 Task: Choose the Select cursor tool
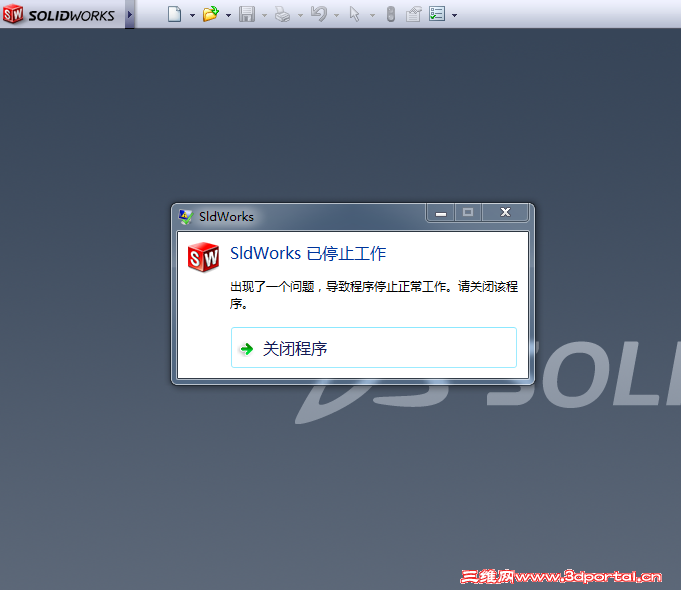pyautogui.click(x=355, y=14)
